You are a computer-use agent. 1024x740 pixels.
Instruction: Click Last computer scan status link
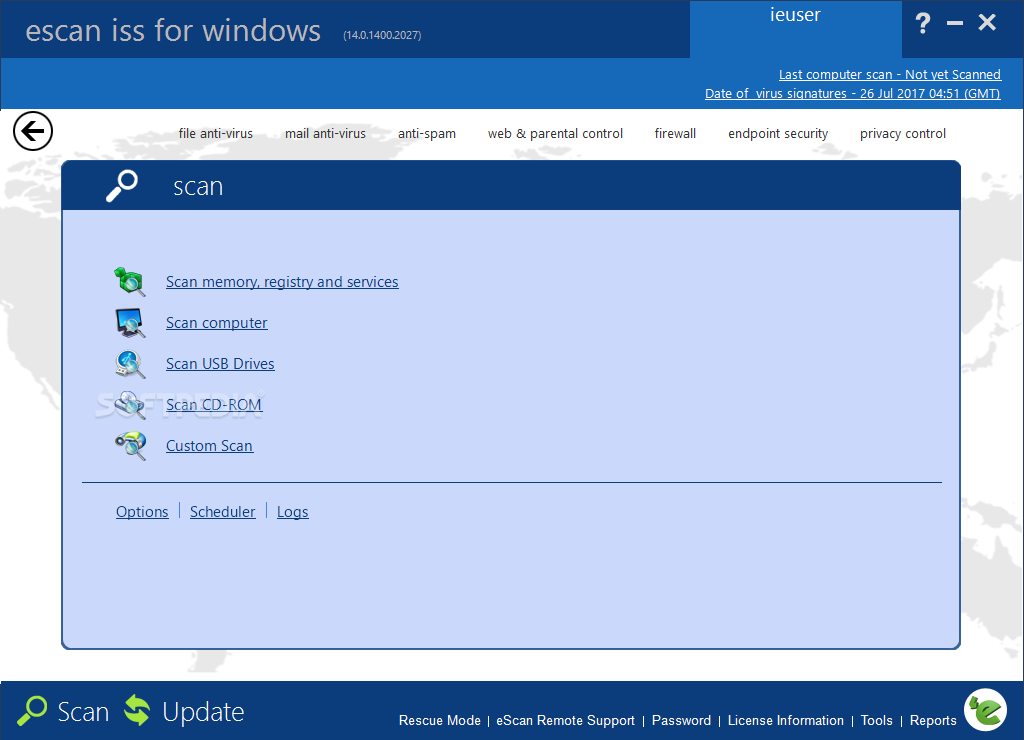pos(889,74)
